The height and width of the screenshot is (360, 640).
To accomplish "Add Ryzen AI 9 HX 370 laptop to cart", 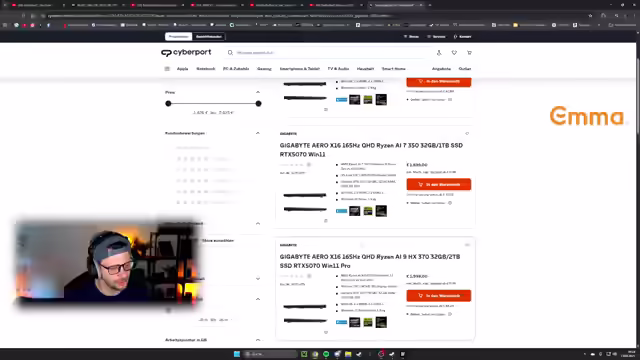I will [x=438, y=296].
